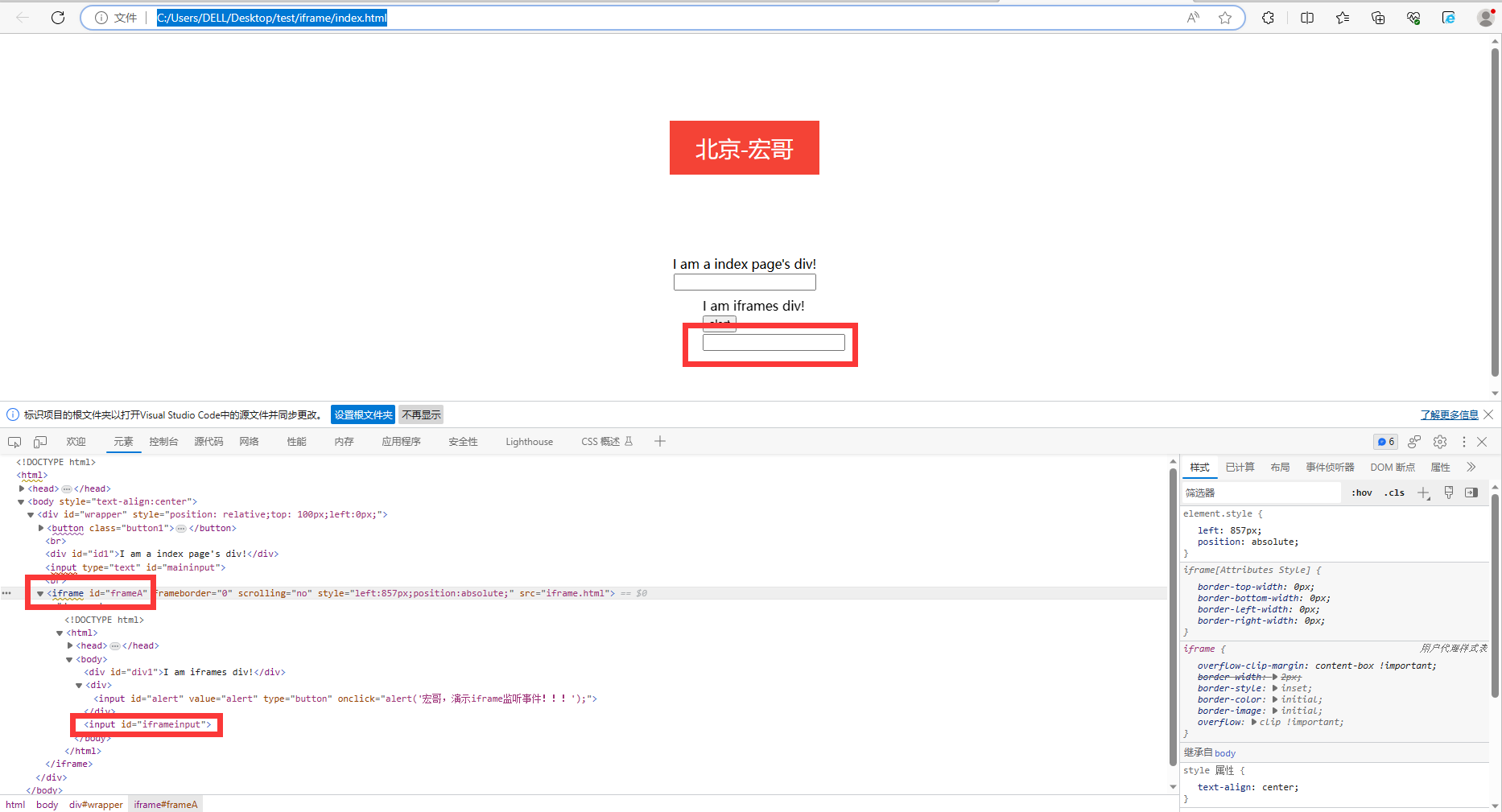Click 设置根文件夹 button
The width and height of the screenshot is (1502, 812).
[x=363, y=414]
